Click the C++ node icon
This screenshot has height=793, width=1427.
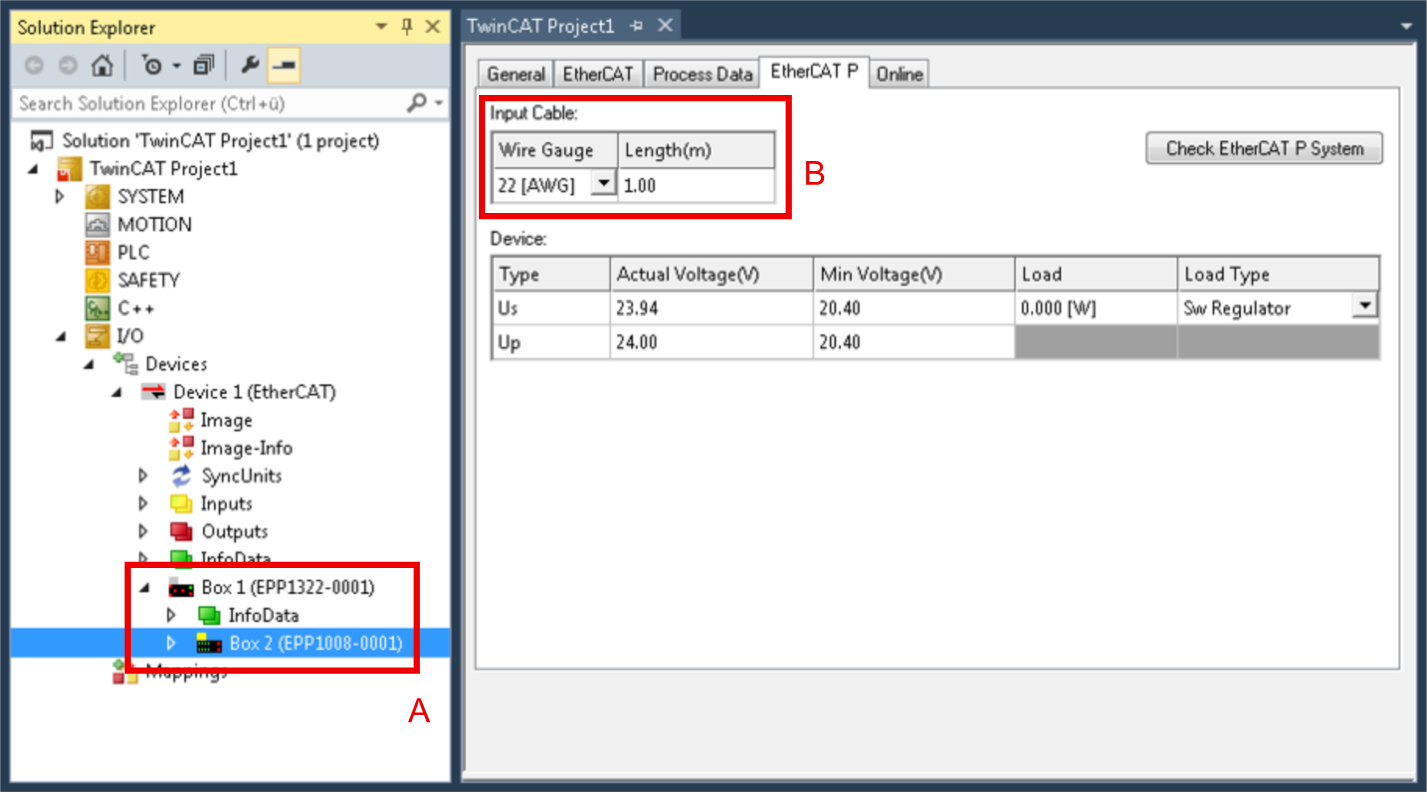(x=97, y=309)
